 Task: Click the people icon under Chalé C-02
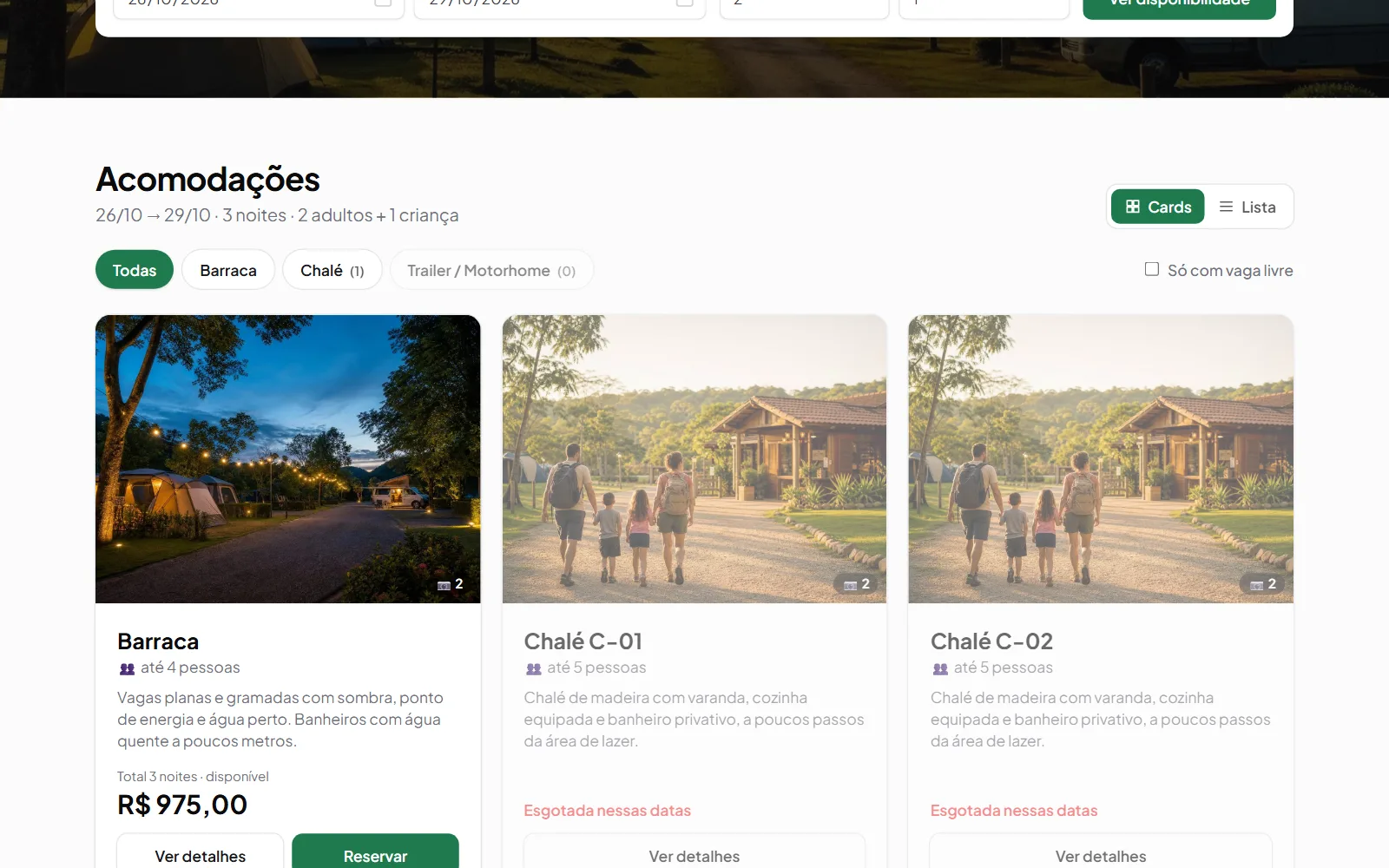(x=940, y=668)
